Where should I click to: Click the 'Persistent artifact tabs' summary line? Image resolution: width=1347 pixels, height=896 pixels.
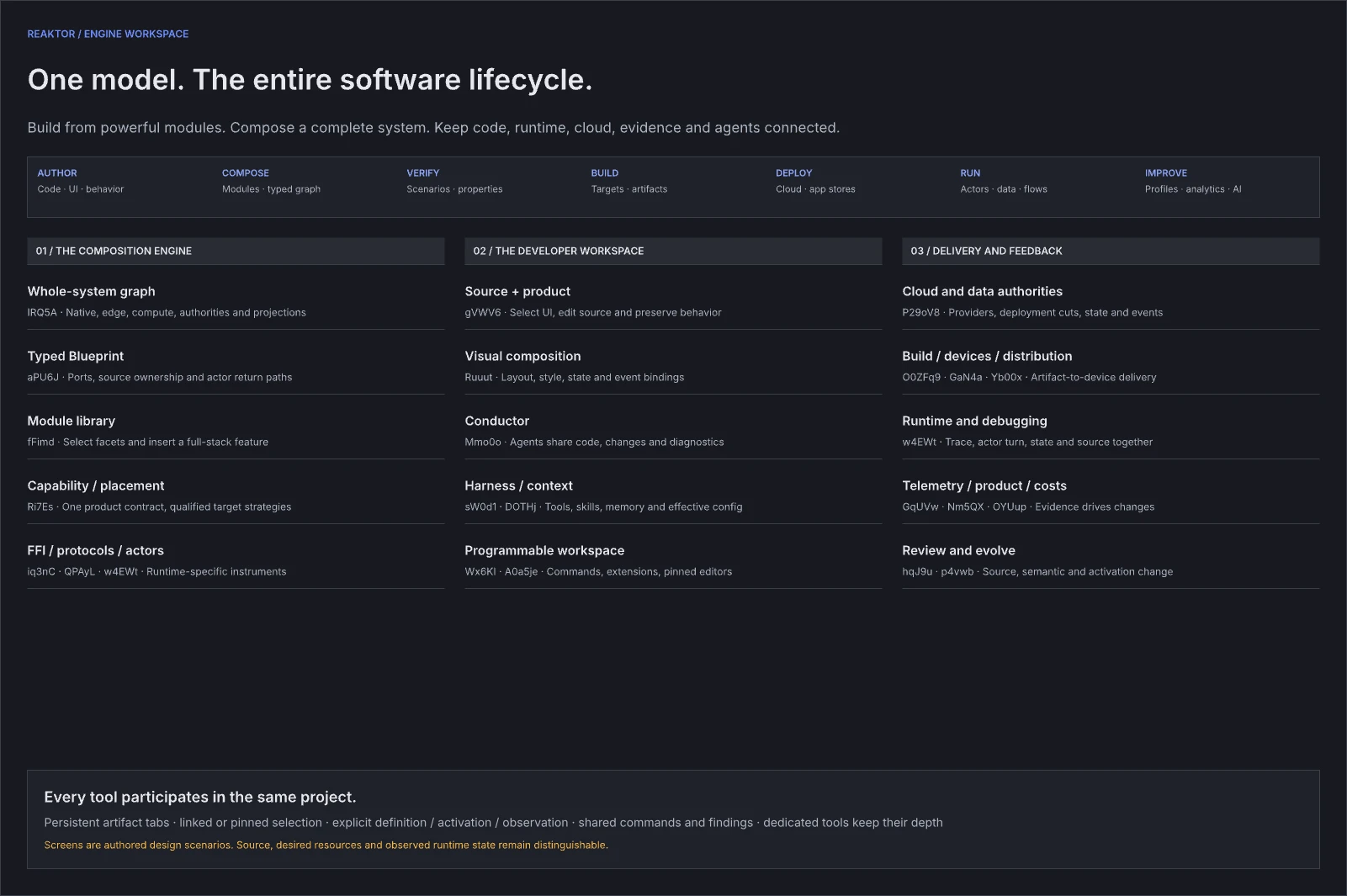pos(493,823)
